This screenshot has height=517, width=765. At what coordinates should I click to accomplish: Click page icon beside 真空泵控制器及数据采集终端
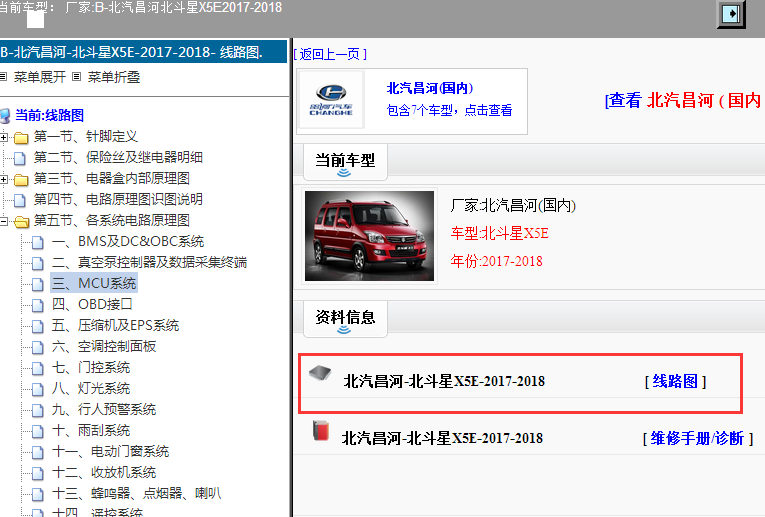[x=38, y=263]
